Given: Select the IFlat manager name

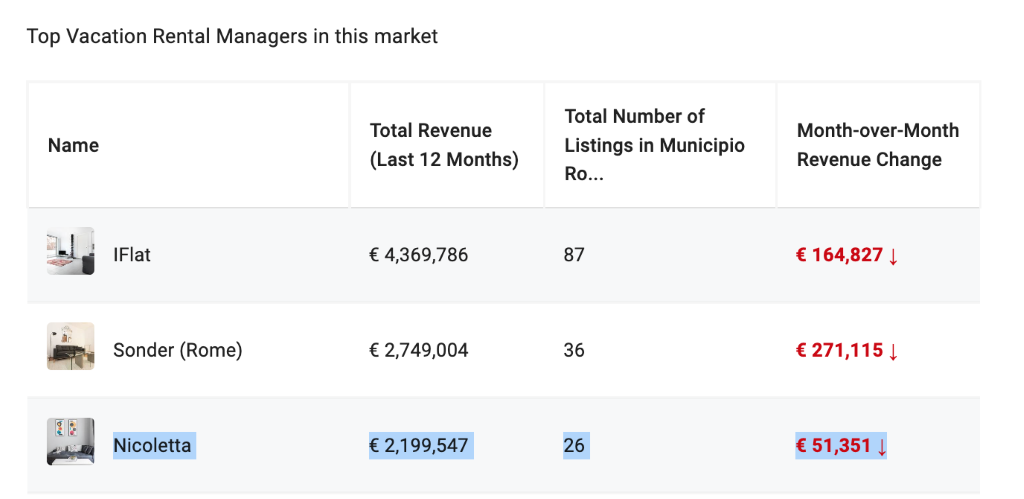Looking at the screenshot, I should point(132,255).
